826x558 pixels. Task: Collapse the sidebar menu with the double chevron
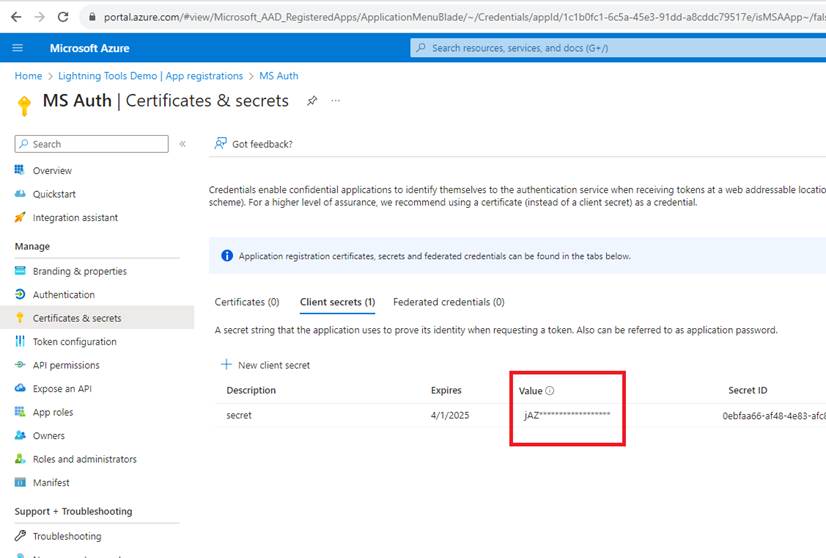pyautogui.click(x=182, y=144)
